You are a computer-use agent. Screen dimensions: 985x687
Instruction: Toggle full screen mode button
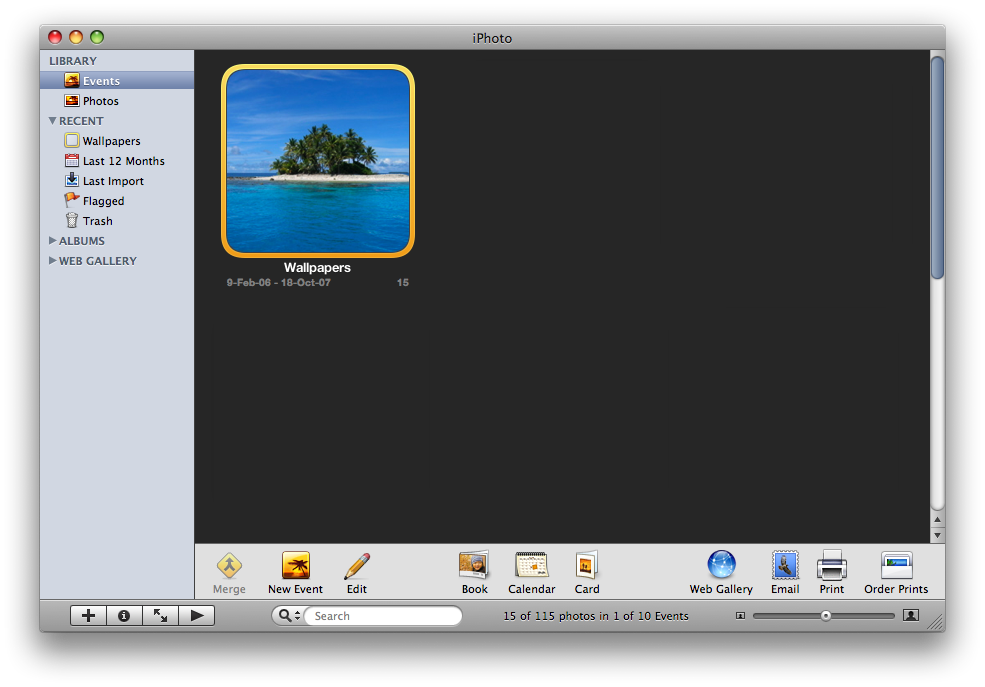[160, 616]
